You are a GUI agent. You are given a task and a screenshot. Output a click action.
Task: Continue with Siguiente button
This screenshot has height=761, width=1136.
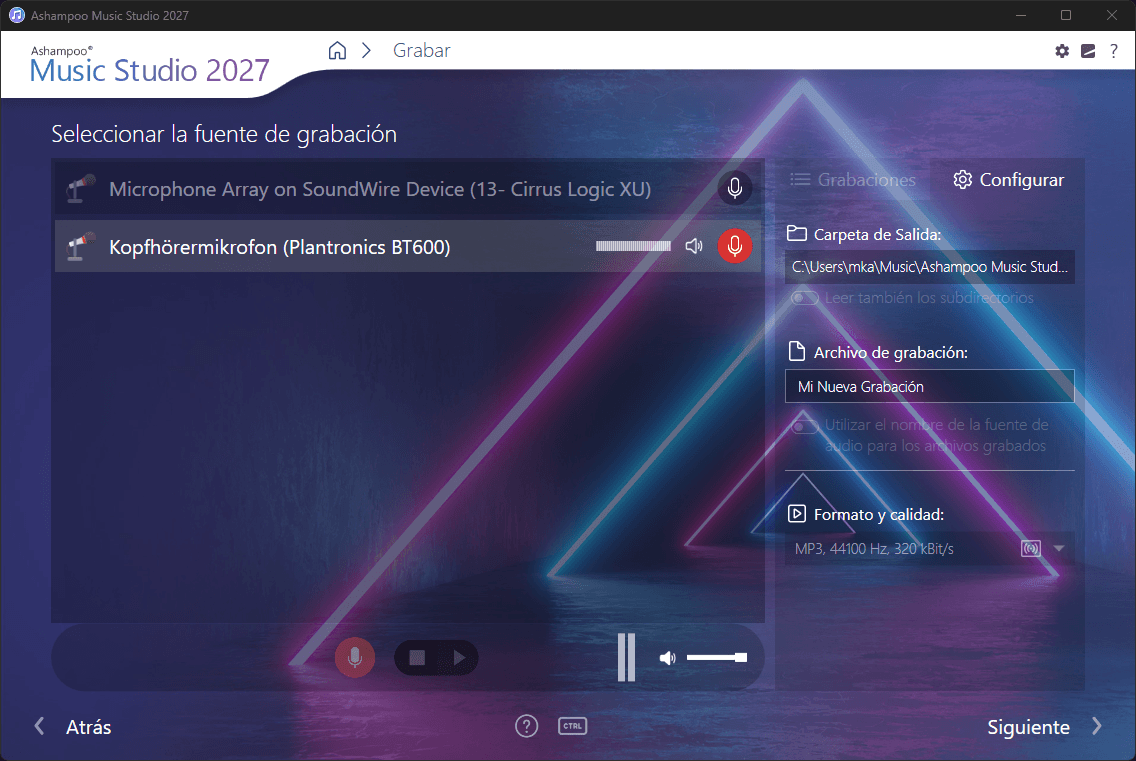[1028, 727]
